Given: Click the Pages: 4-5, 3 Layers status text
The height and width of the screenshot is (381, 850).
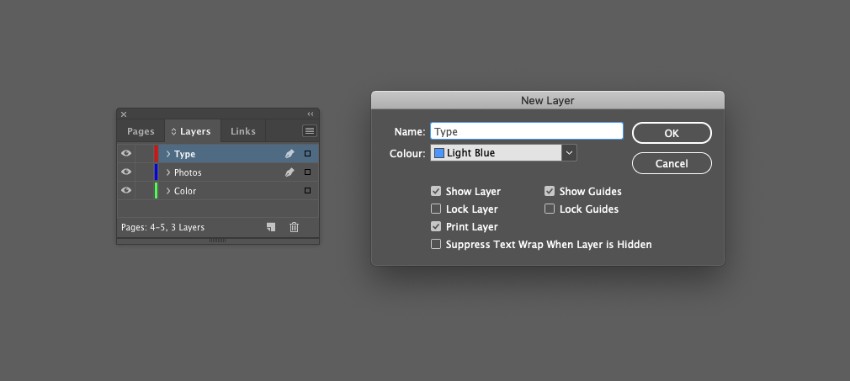Looking at the screenshot, I should (x=163, y=228).
